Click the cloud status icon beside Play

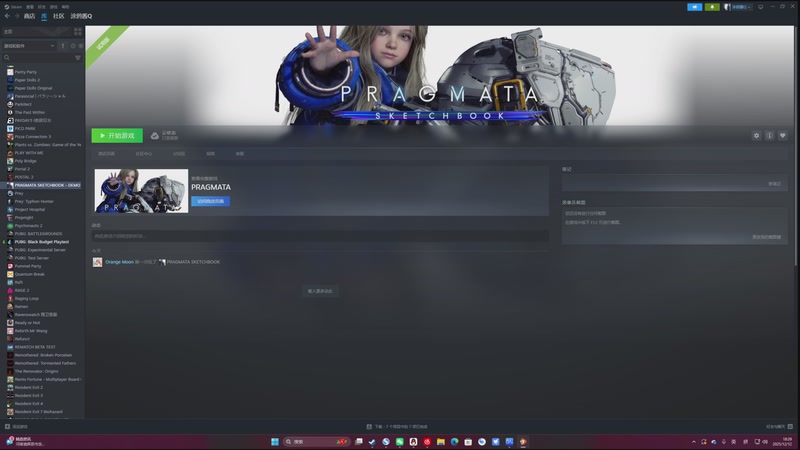pyautogui.click(x=155, y=136)
